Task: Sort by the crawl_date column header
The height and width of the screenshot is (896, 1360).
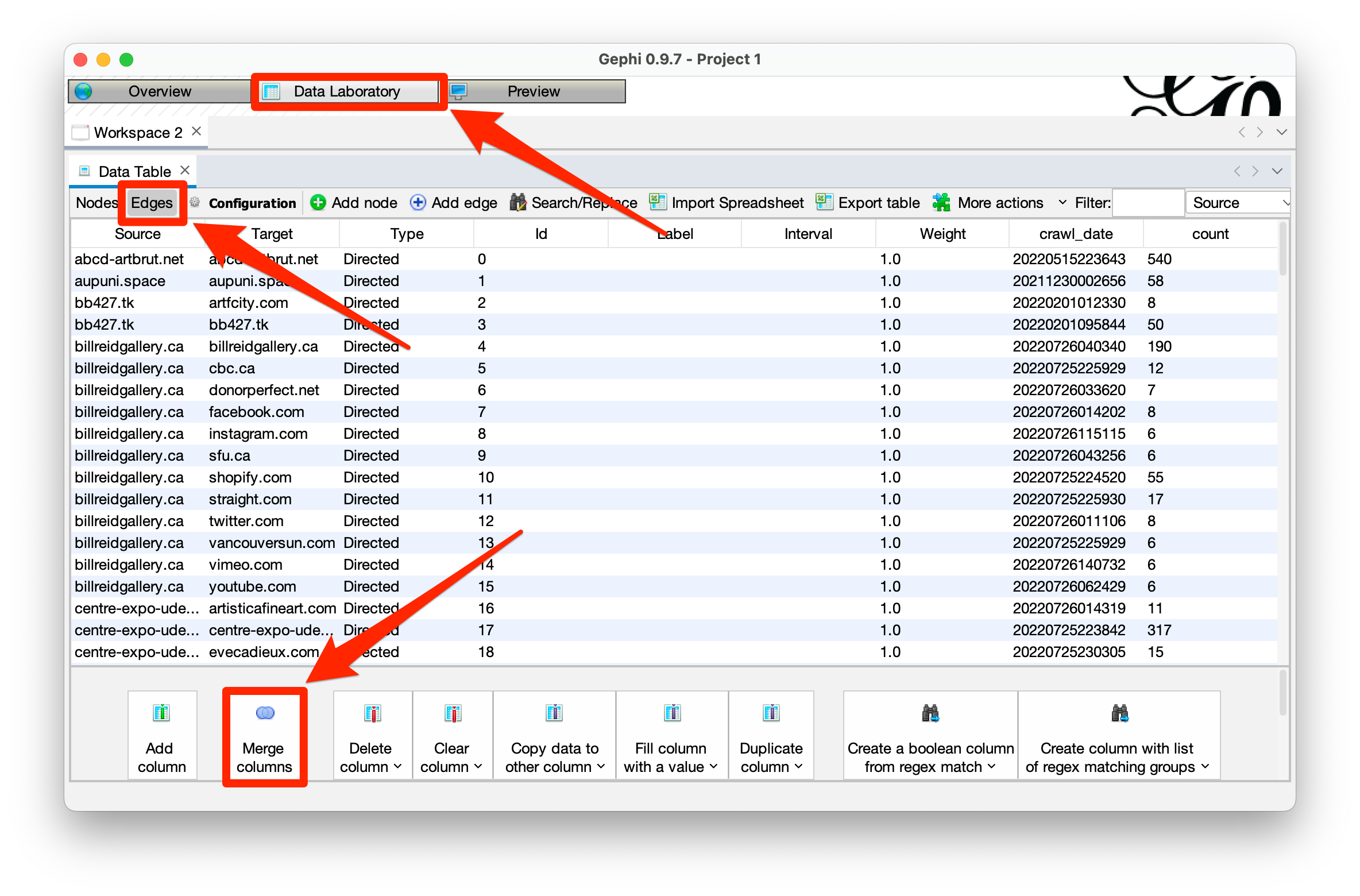Action: pos(1076,234)
